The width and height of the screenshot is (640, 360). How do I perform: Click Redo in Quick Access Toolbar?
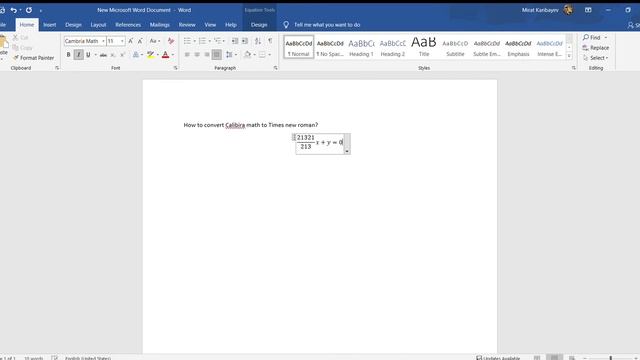click(29, 10)
